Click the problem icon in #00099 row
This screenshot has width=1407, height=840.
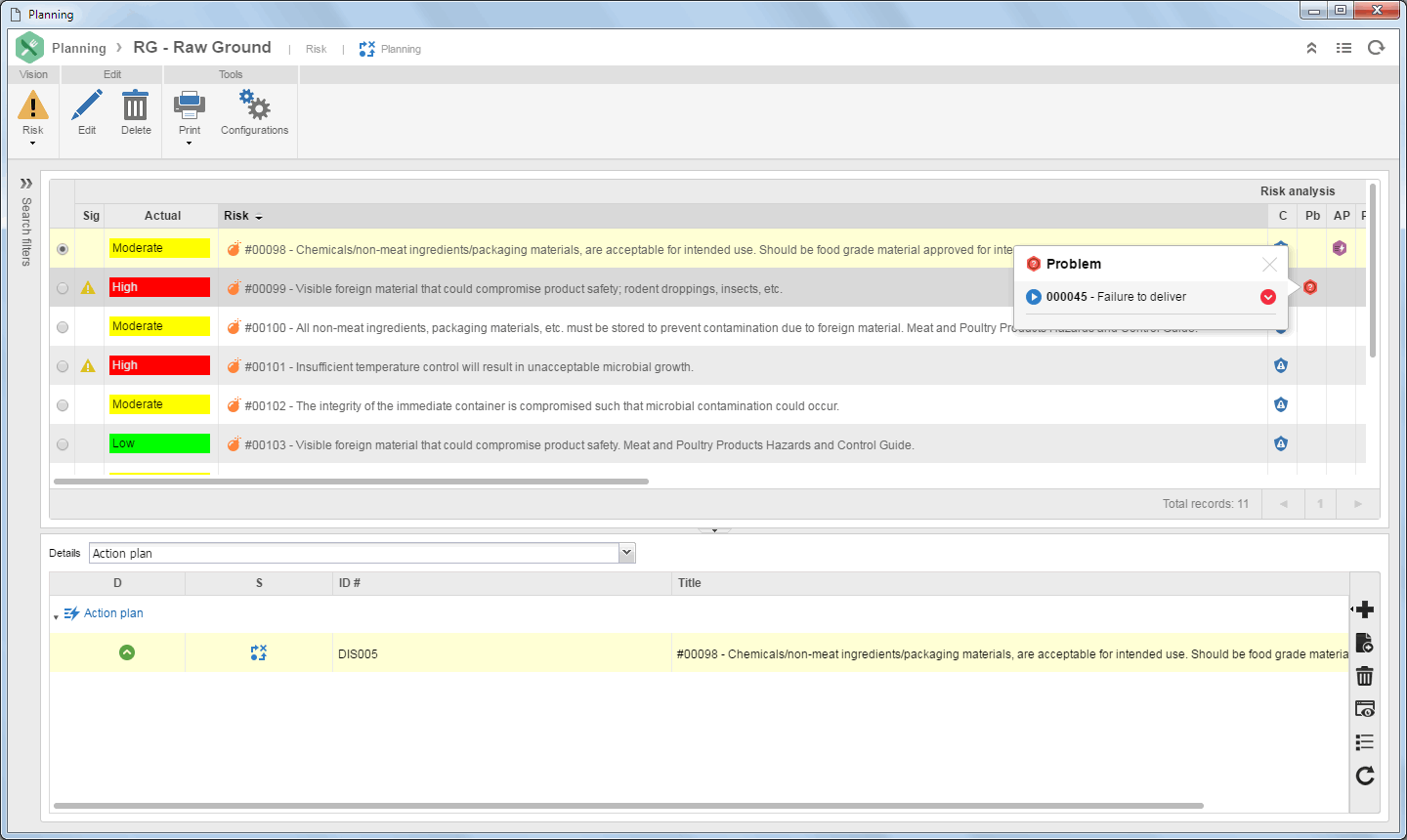tap(1310, 287)
